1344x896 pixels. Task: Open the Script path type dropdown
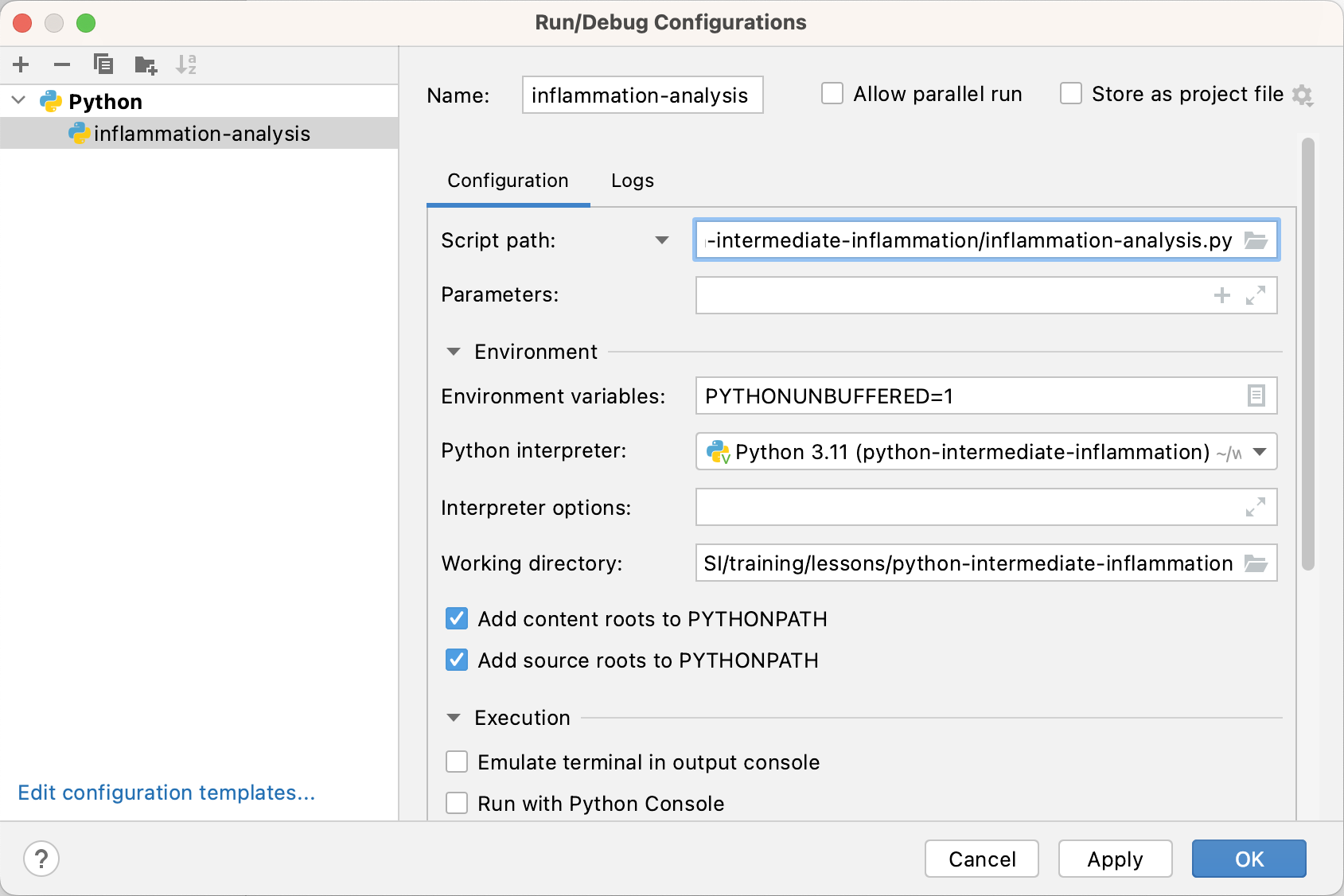[x=661, y=240]
